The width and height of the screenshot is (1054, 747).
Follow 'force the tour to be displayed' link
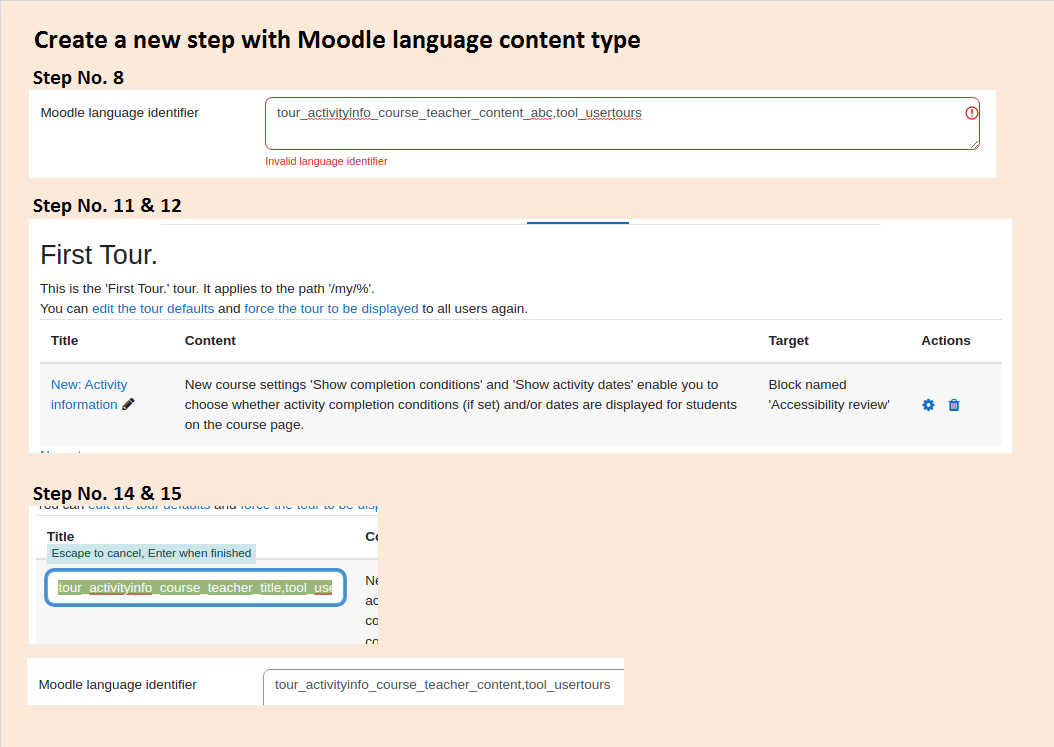[x=331, y=309]
